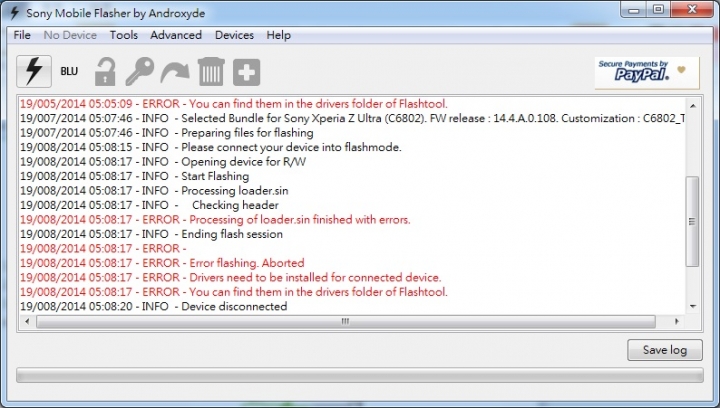Open the Help menu

click(x=279, y=35)
